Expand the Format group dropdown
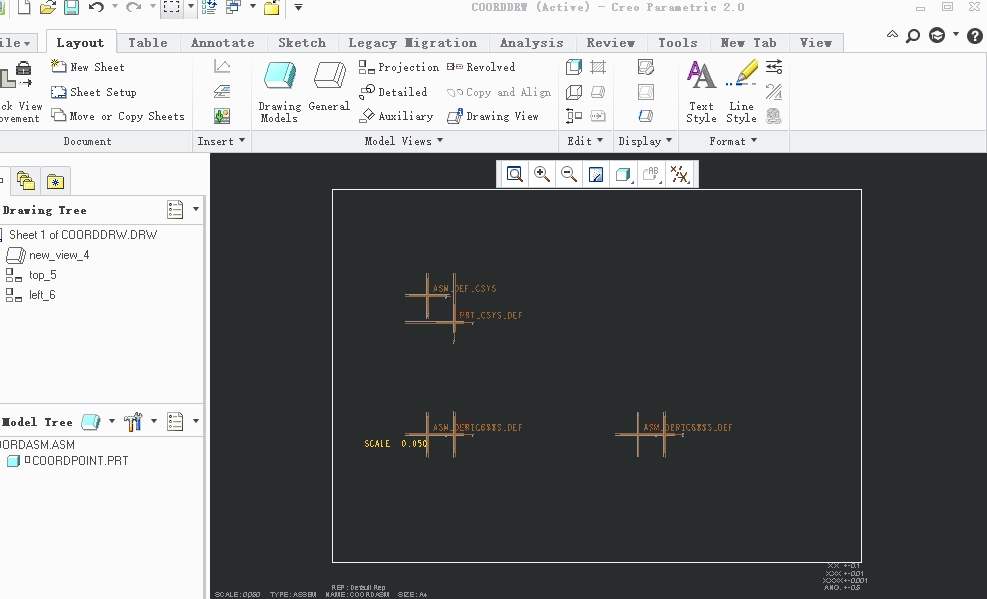The width and height of the screenshot is (987, 599). pyautogui.click(x=753, y=140)
